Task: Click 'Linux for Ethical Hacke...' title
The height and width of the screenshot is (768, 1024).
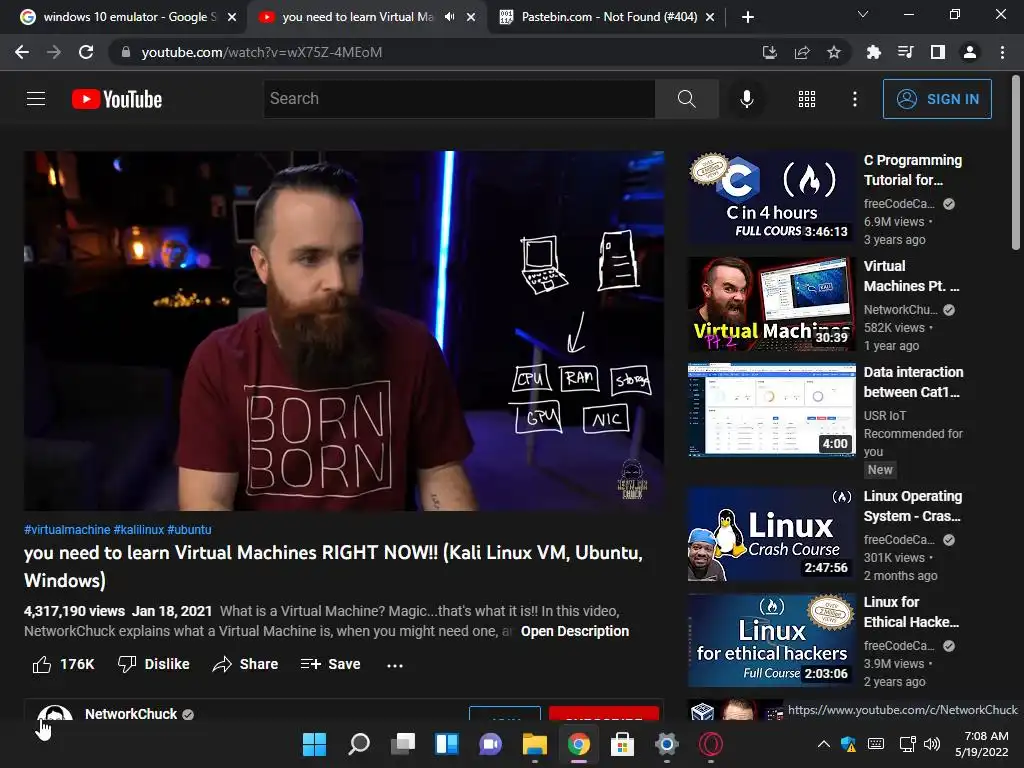Action: (x=911, y=612)
